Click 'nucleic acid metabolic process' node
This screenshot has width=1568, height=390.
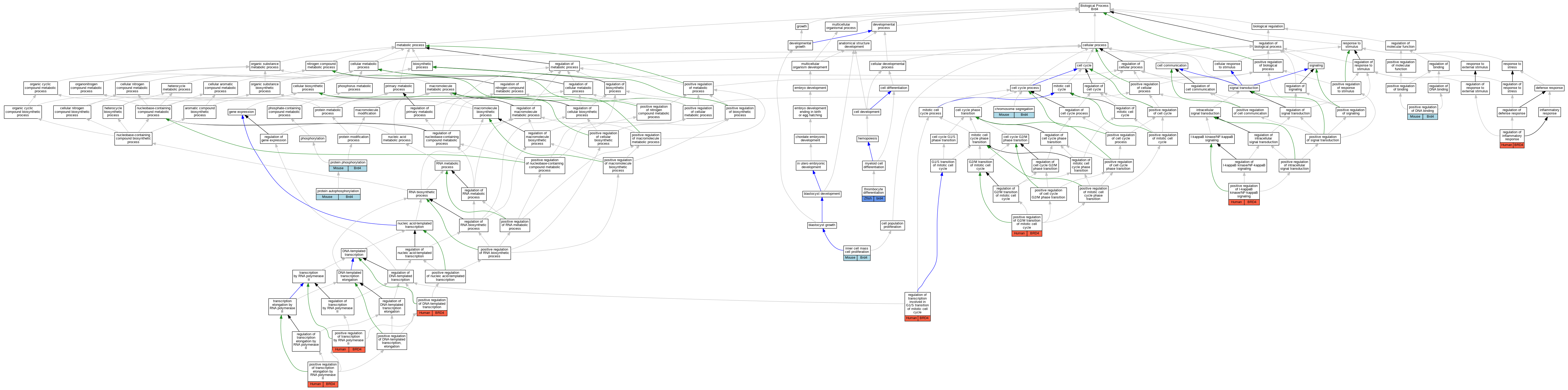pyautogui.click(x=397, y=138)
